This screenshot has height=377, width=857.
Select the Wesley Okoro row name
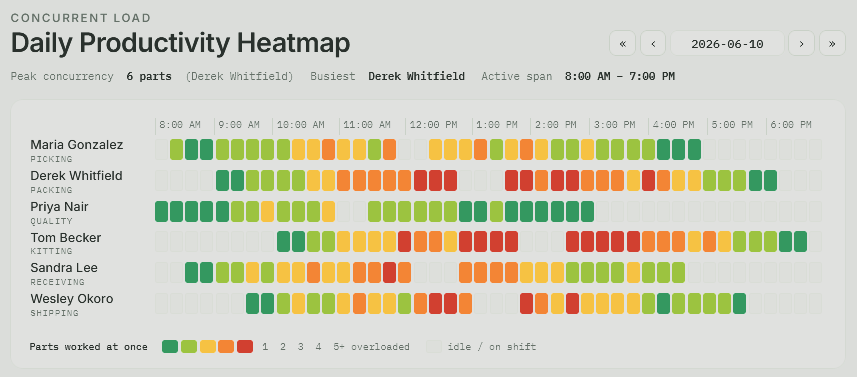(72, 299)
